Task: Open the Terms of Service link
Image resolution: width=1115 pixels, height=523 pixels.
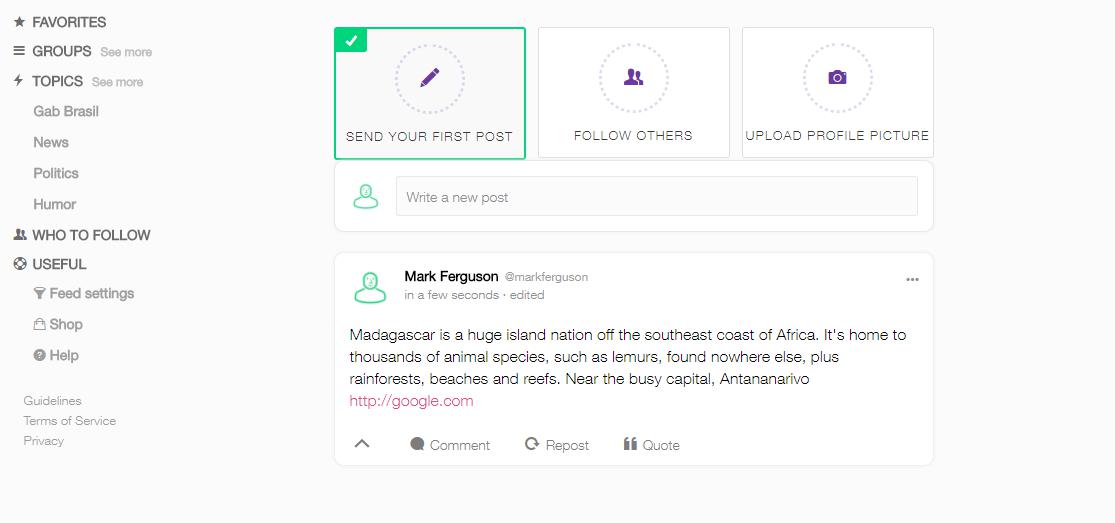Action: pyautogui.click(x=70, y=421)
